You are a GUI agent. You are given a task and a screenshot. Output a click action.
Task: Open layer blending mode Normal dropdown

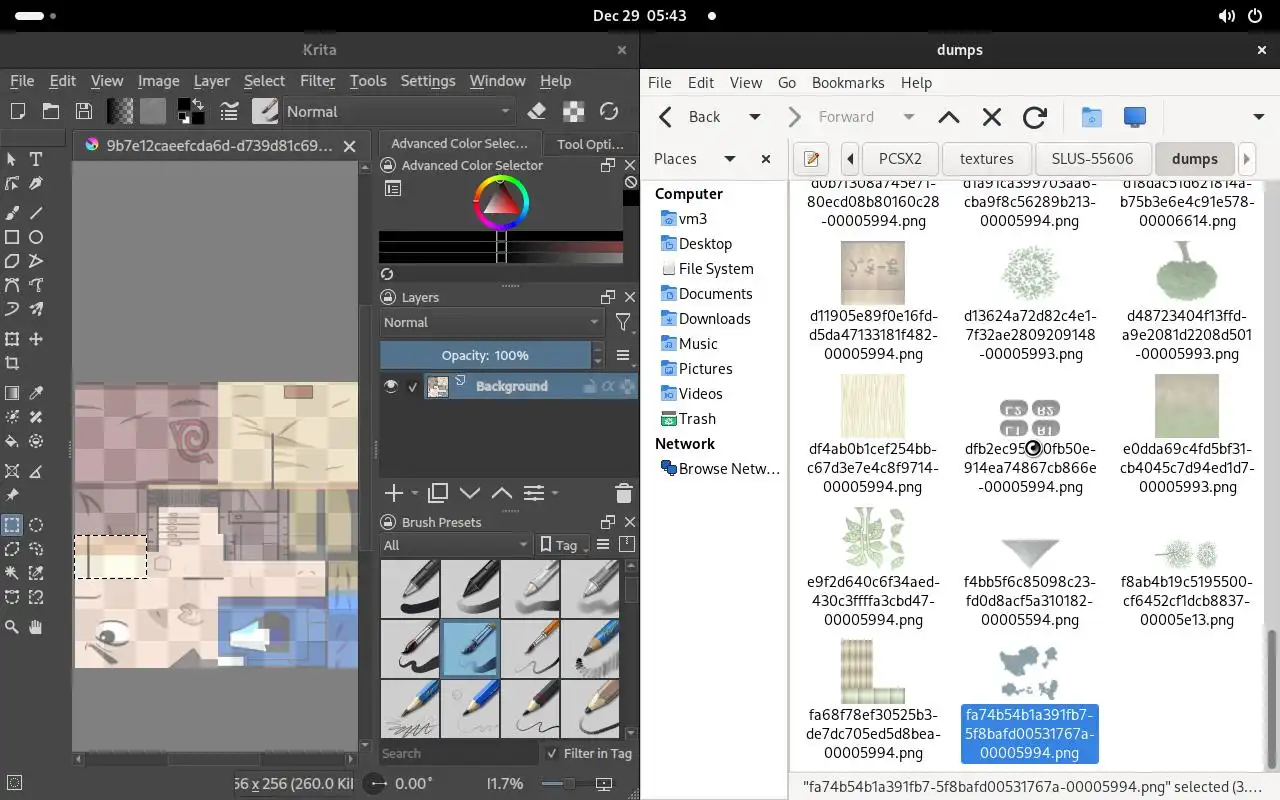coord(491,322)
